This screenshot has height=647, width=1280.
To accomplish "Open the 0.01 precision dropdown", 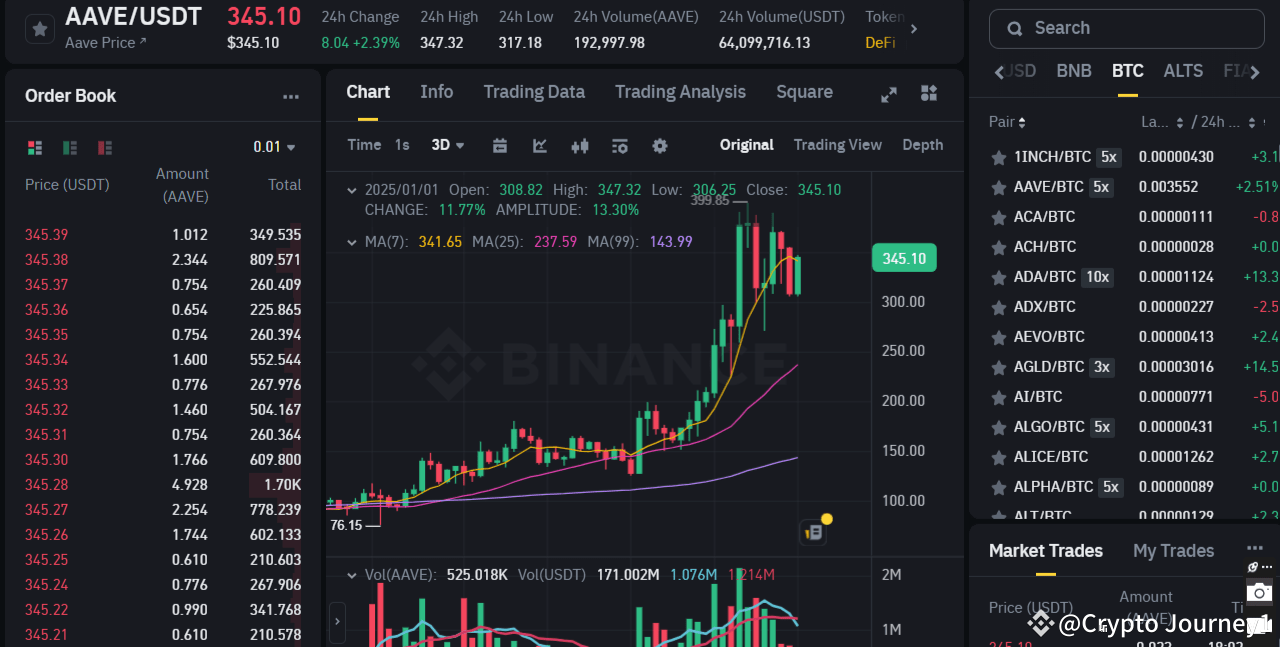I will (273, 146).
